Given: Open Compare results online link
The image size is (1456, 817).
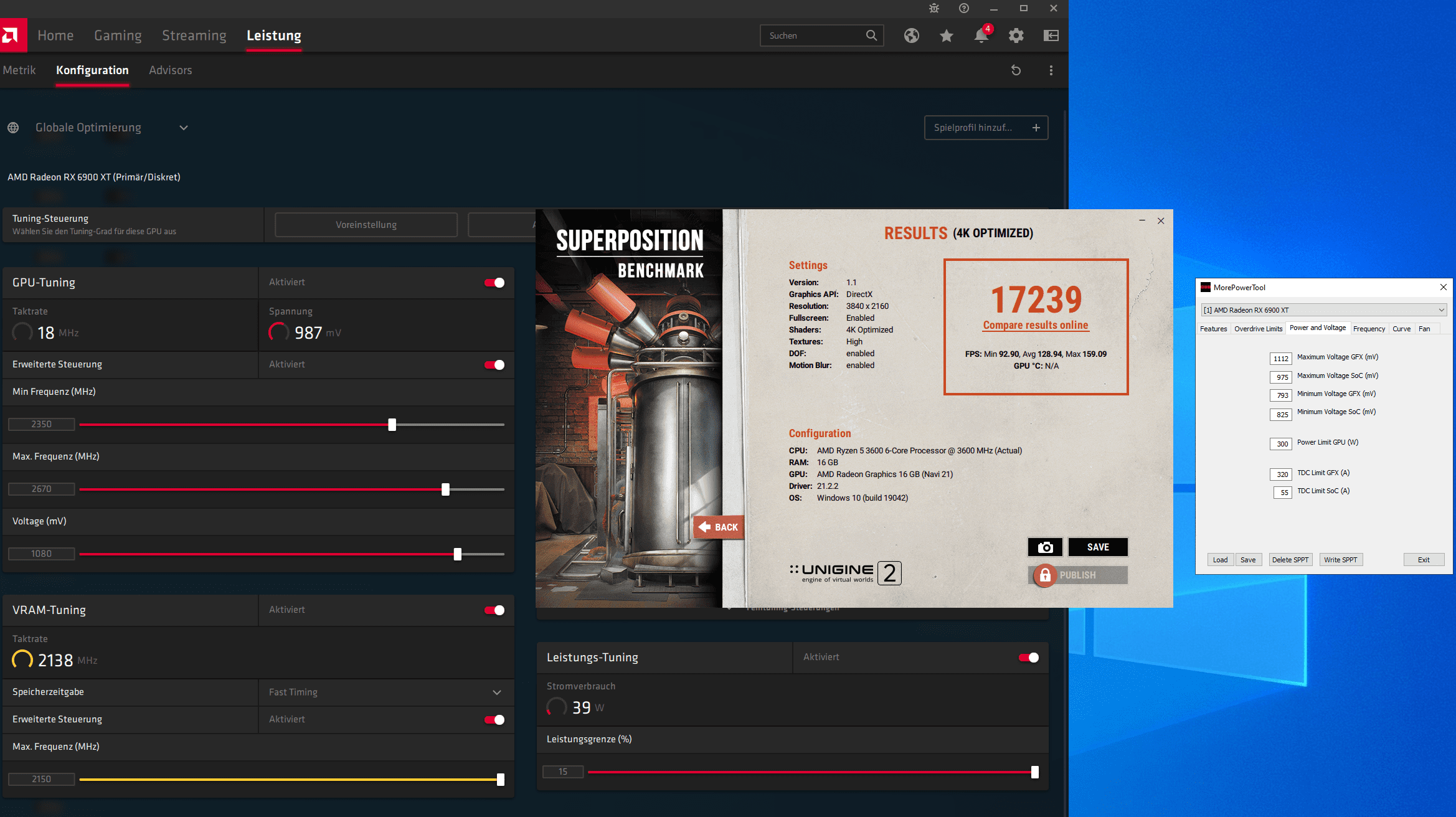Looking at the screenshot, I should (1036, 325).
